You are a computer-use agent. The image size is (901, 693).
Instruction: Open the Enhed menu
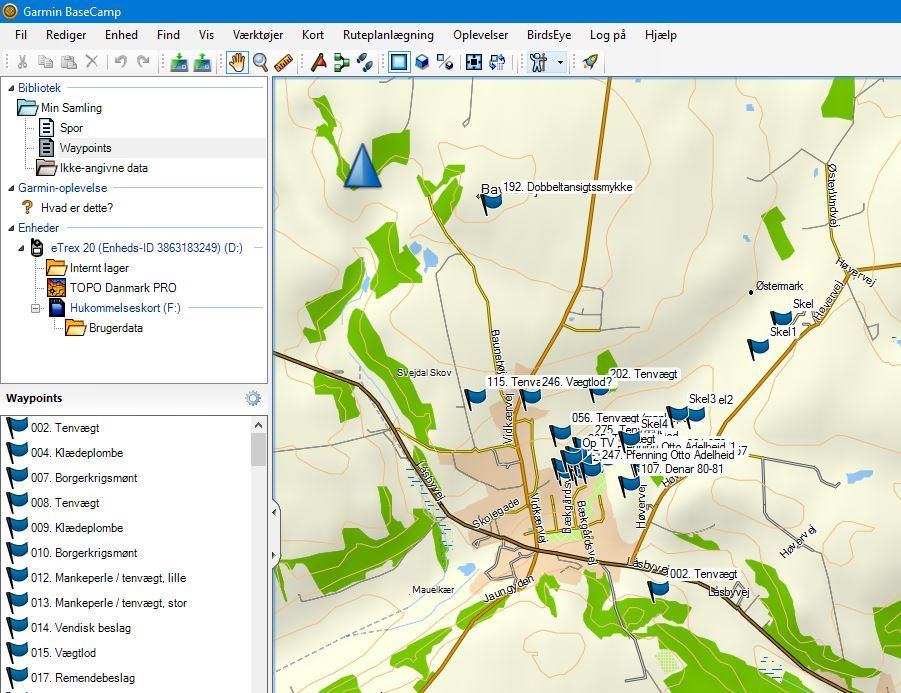[121, 35]
